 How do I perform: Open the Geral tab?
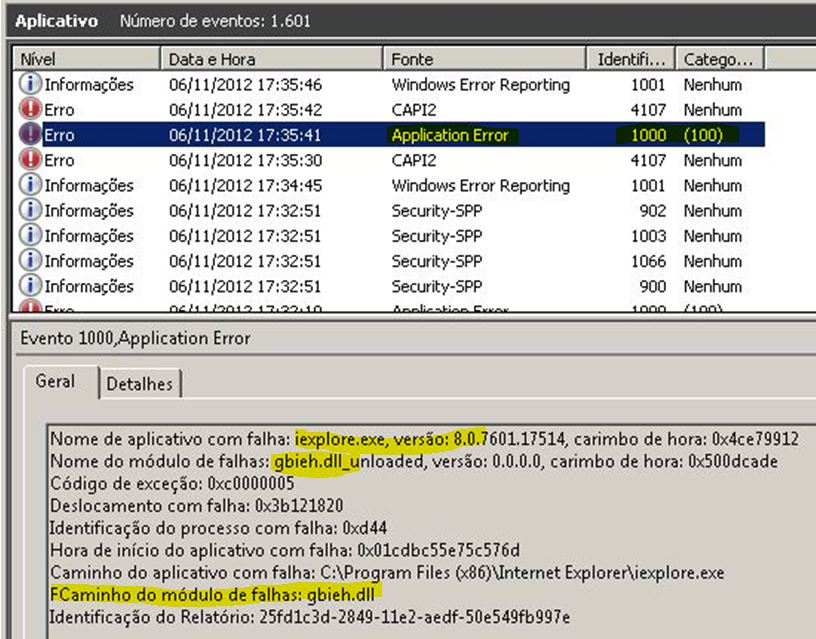coord(56,382)
